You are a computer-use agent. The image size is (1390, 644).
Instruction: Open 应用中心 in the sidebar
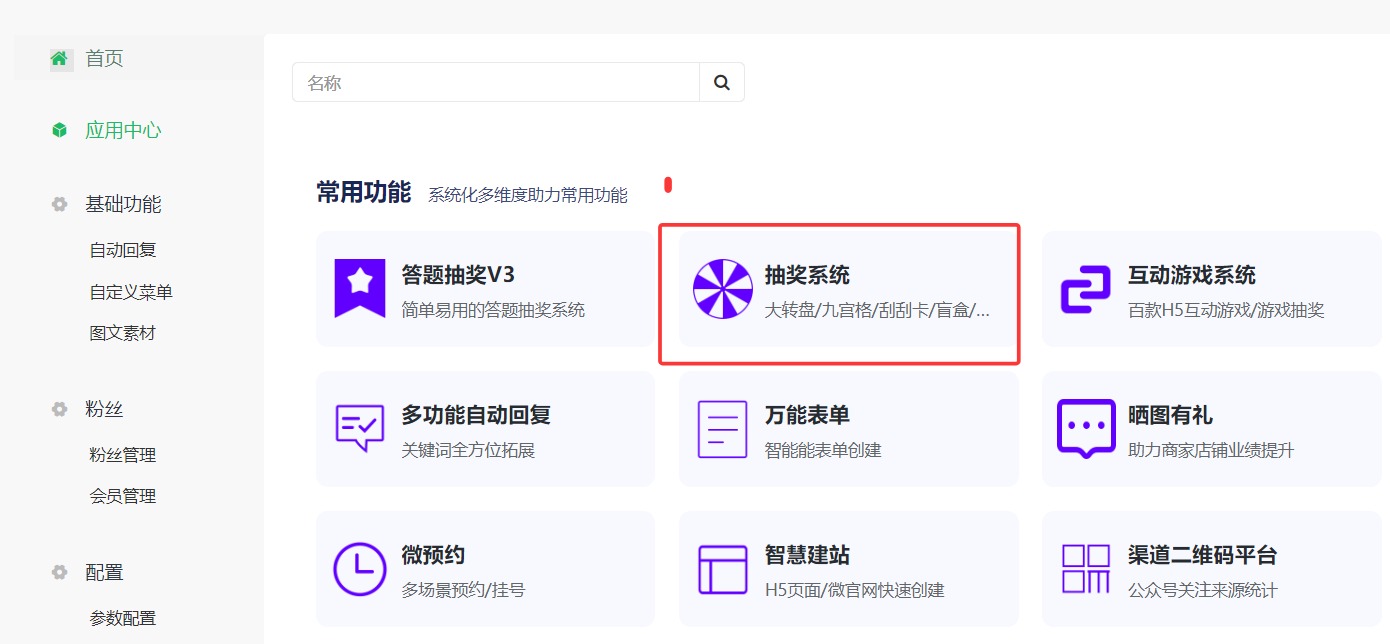[x=122, y=131]
